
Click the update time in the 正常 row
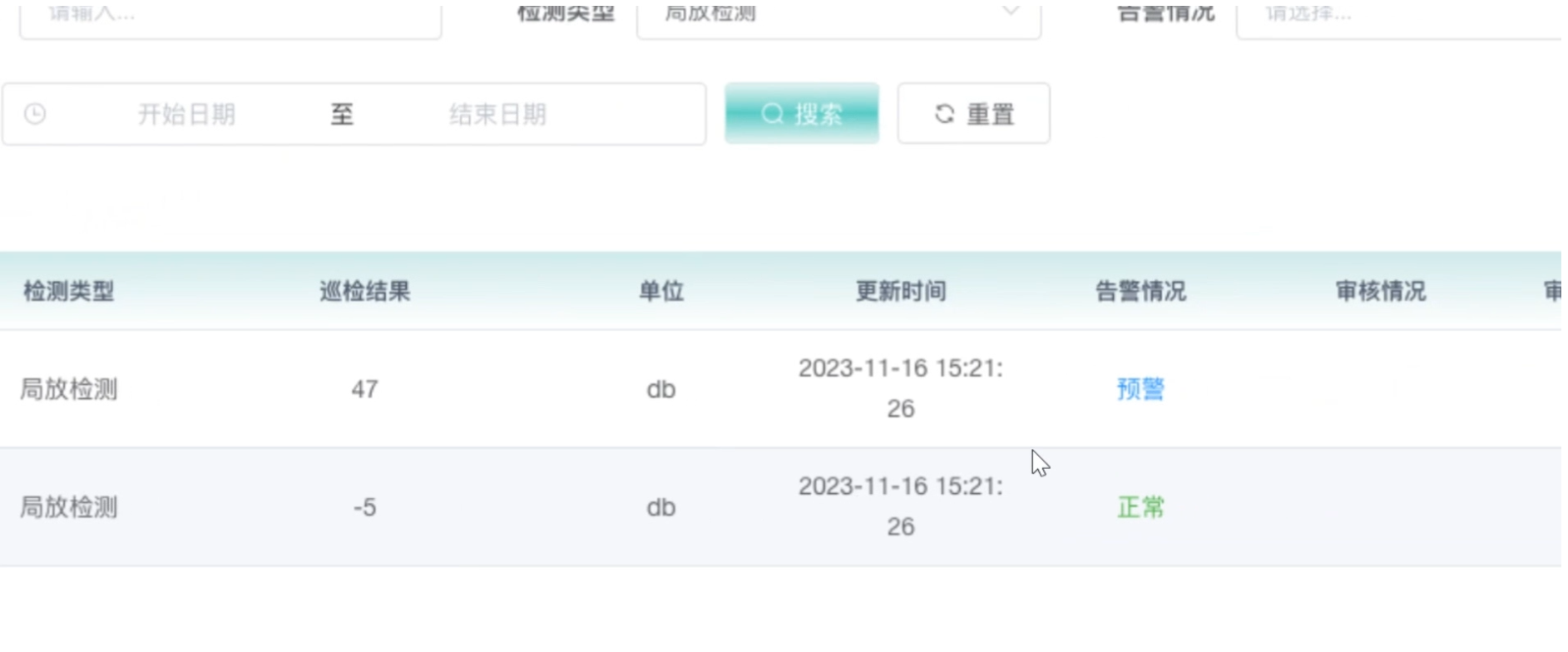point(901,506)
